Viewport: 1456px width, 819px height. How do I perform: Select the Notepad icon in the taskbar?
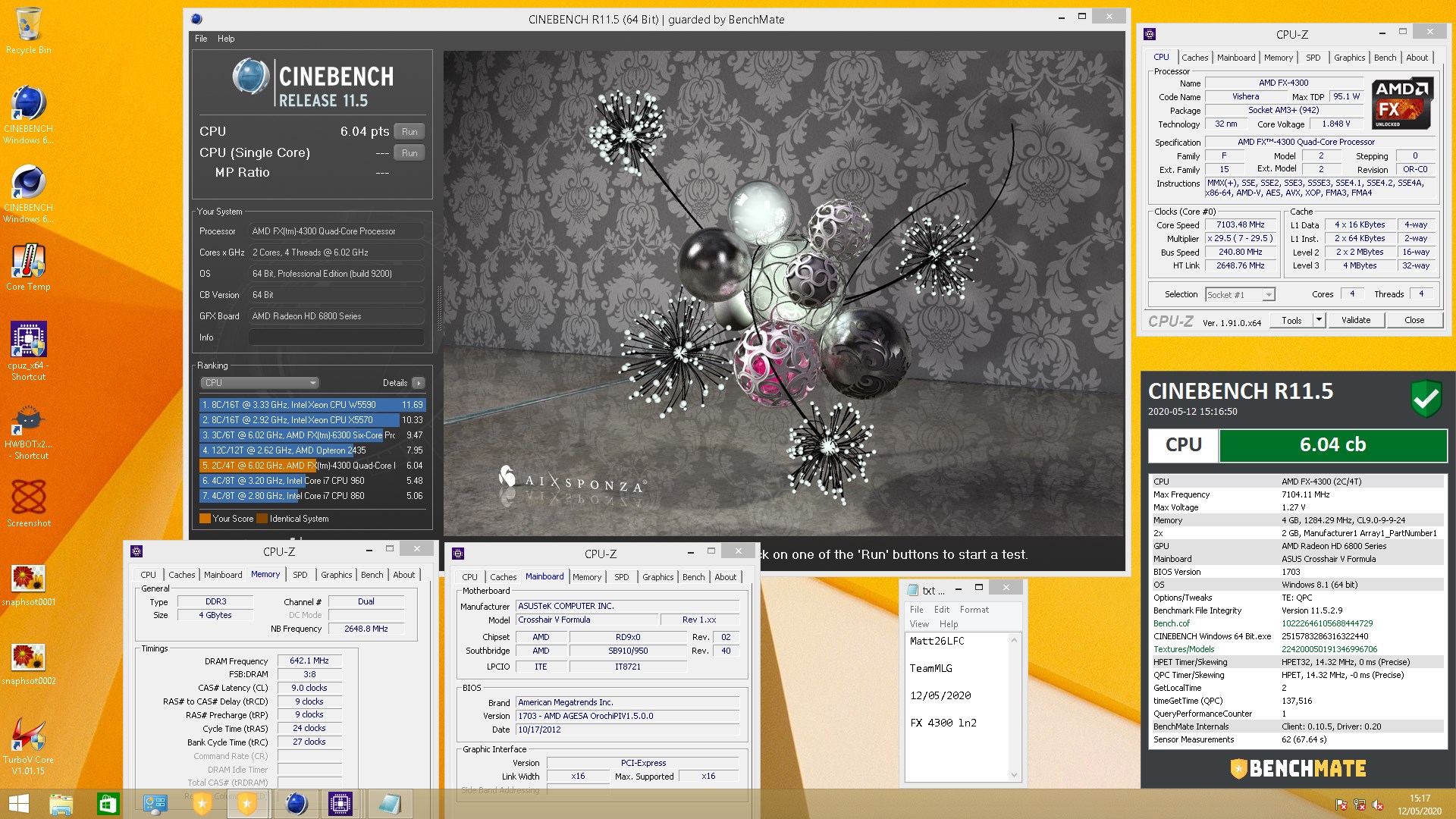(389, 804)
